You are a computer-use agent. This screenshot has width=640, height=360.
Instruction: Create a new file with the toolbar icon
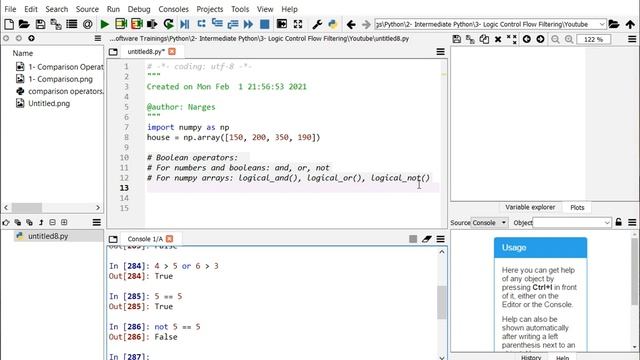coord(9,24)
